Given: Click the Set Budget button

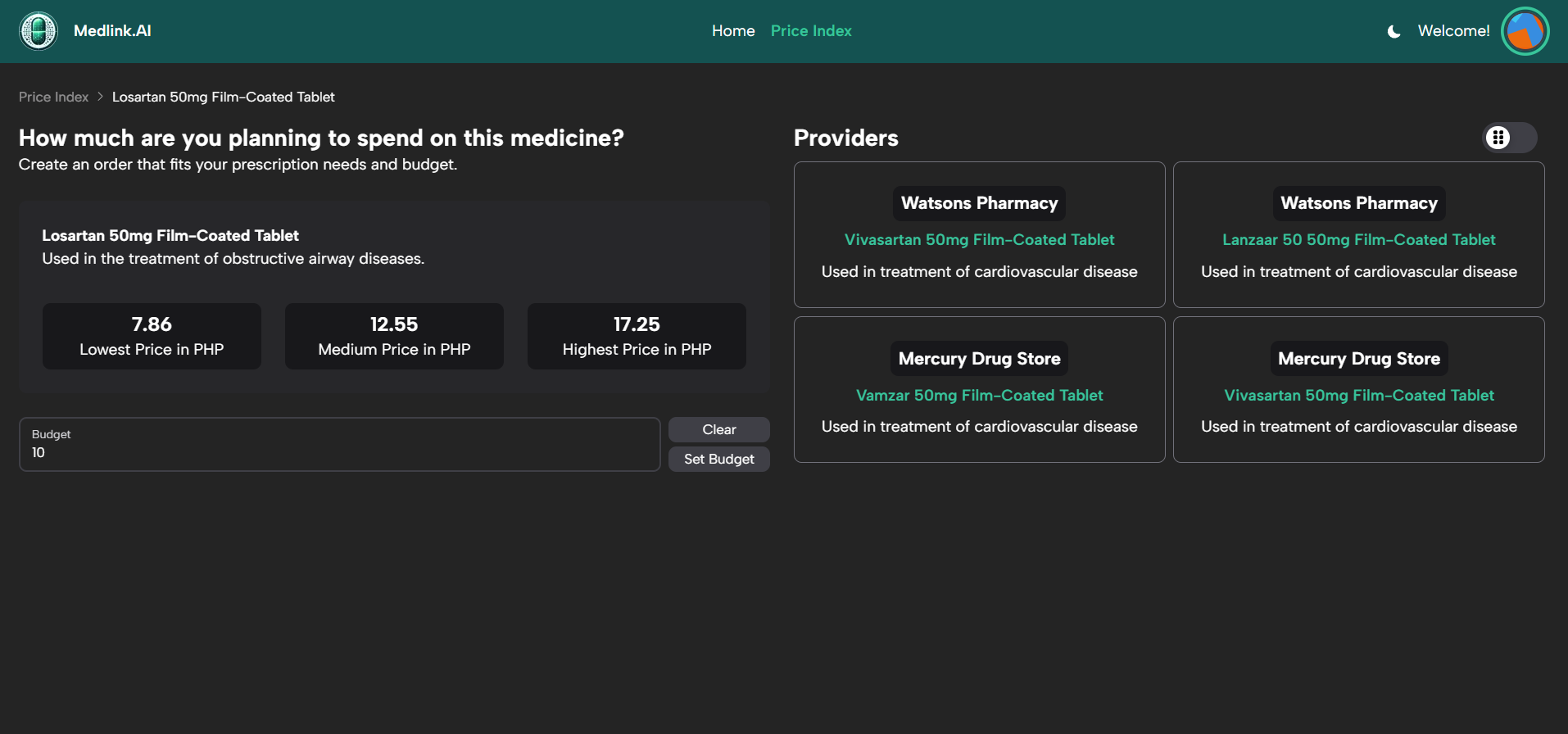Looking at the screenshot, I should (718, 459).
